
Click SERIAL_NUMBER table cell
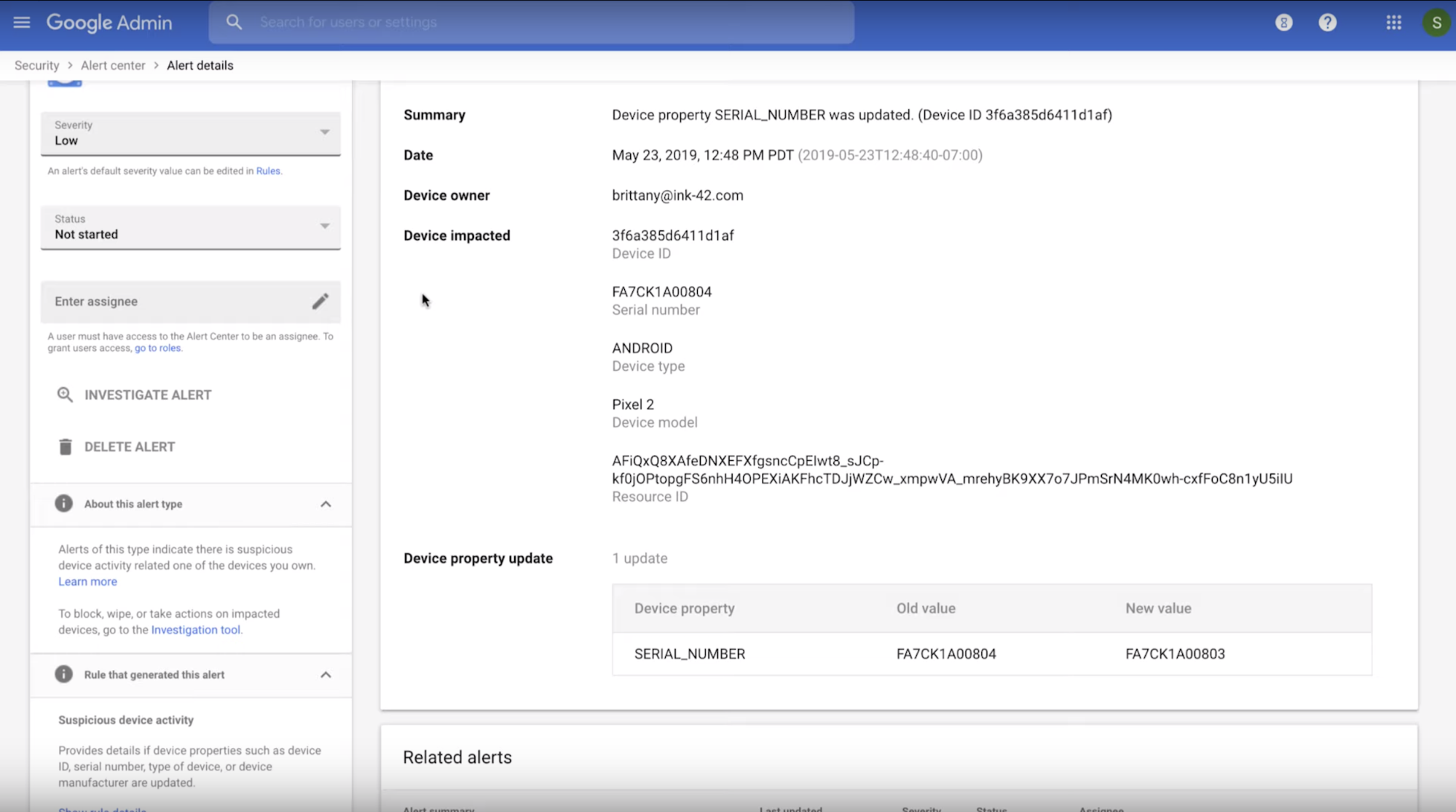click(x=690, y=654)
